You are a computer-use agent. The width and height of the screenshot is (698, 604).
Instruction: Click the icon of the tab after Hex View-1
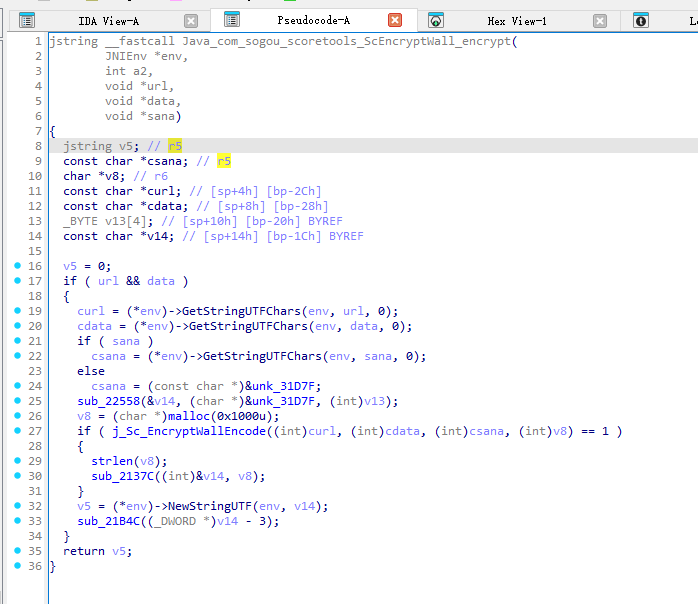[x=641, y=20]
